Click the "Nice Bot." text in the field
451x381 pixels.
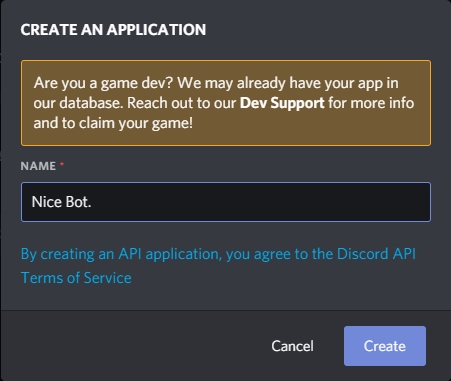[61, 202]
